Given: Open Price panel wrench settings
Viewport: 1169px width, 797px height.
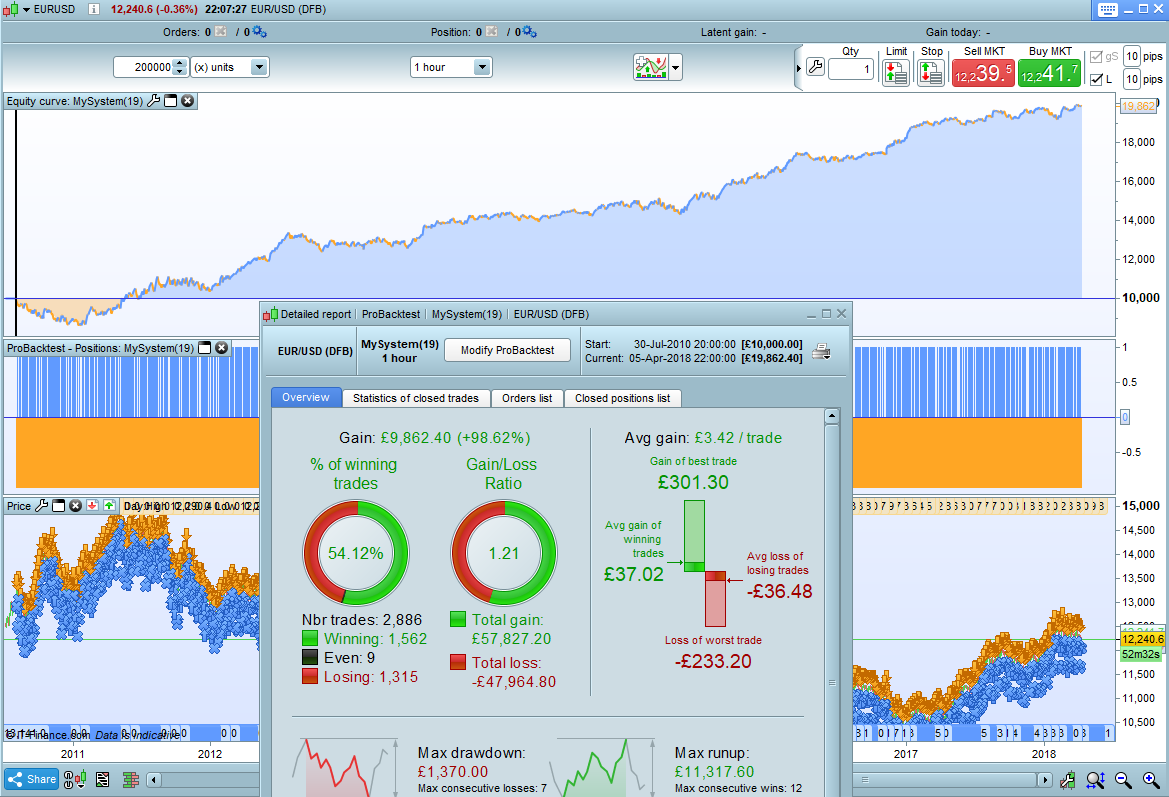Looking at the screenshot, I should [42, 505].
